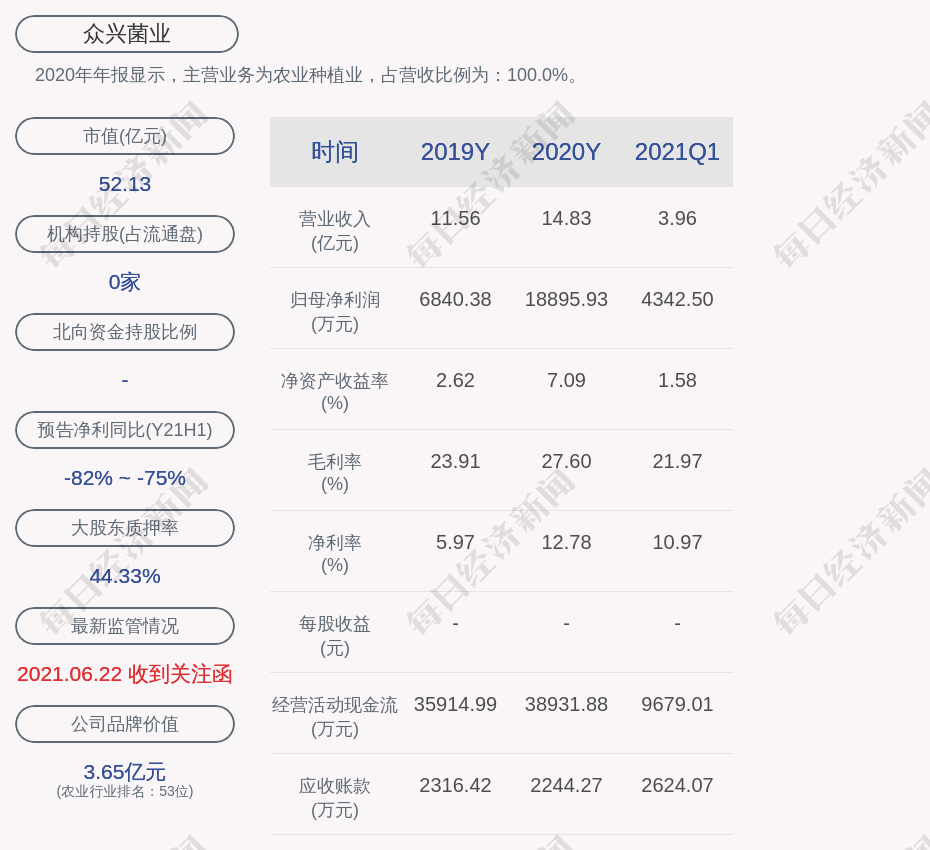This screenshot has width=930, height=850.
Task: Click the -82% ~ -75% forecast value
Action: click(x=125, y=477)
